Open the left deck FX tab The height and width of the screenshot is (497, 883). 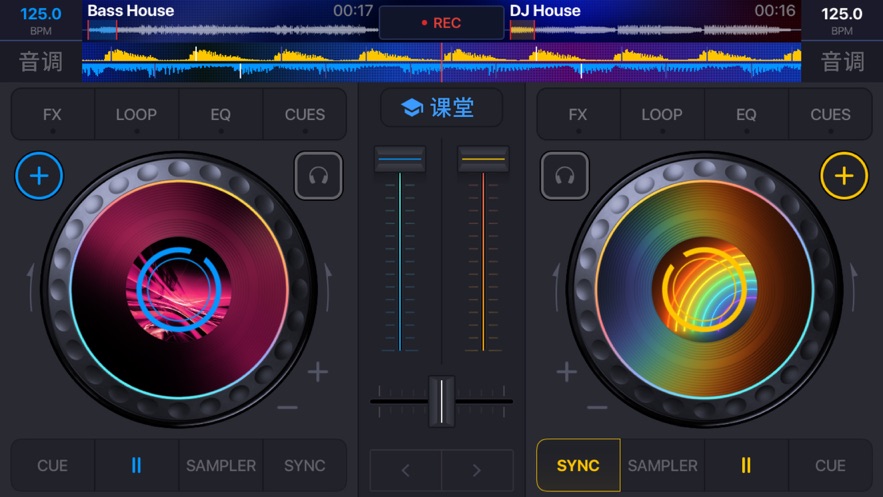[x=52, y=114]
